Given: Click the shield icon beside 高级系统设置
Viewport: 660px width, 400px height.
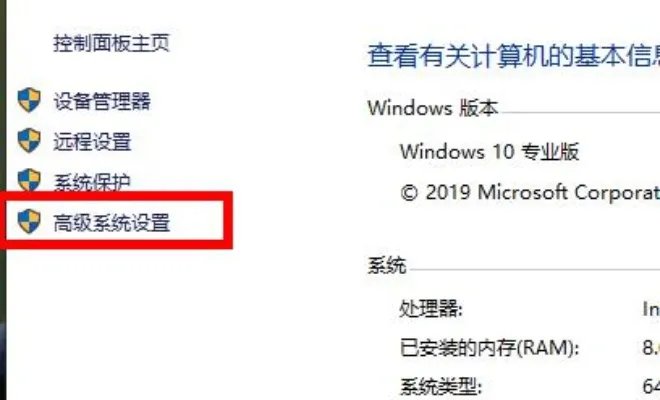Looking at the screenshot, I should 29,221.
